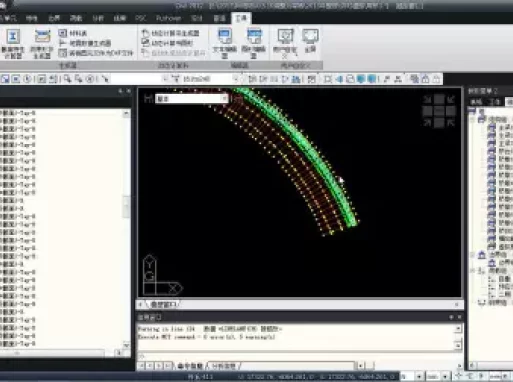
Task: Expand the structure group tree node
Action: pos(473,119)
